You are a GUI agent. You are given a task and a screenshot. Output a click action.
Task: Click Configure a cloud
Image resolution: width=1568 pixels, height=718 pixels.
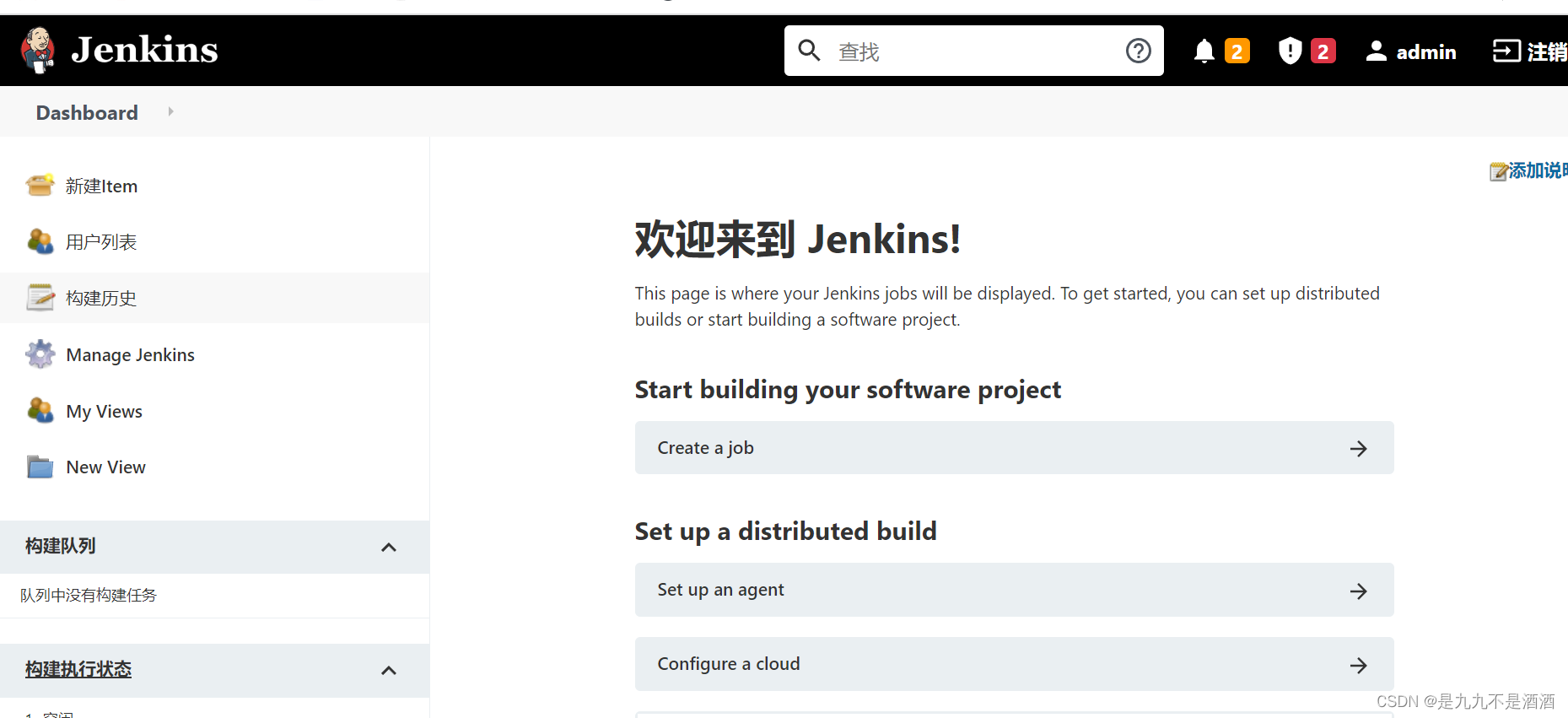[1014, 664]
